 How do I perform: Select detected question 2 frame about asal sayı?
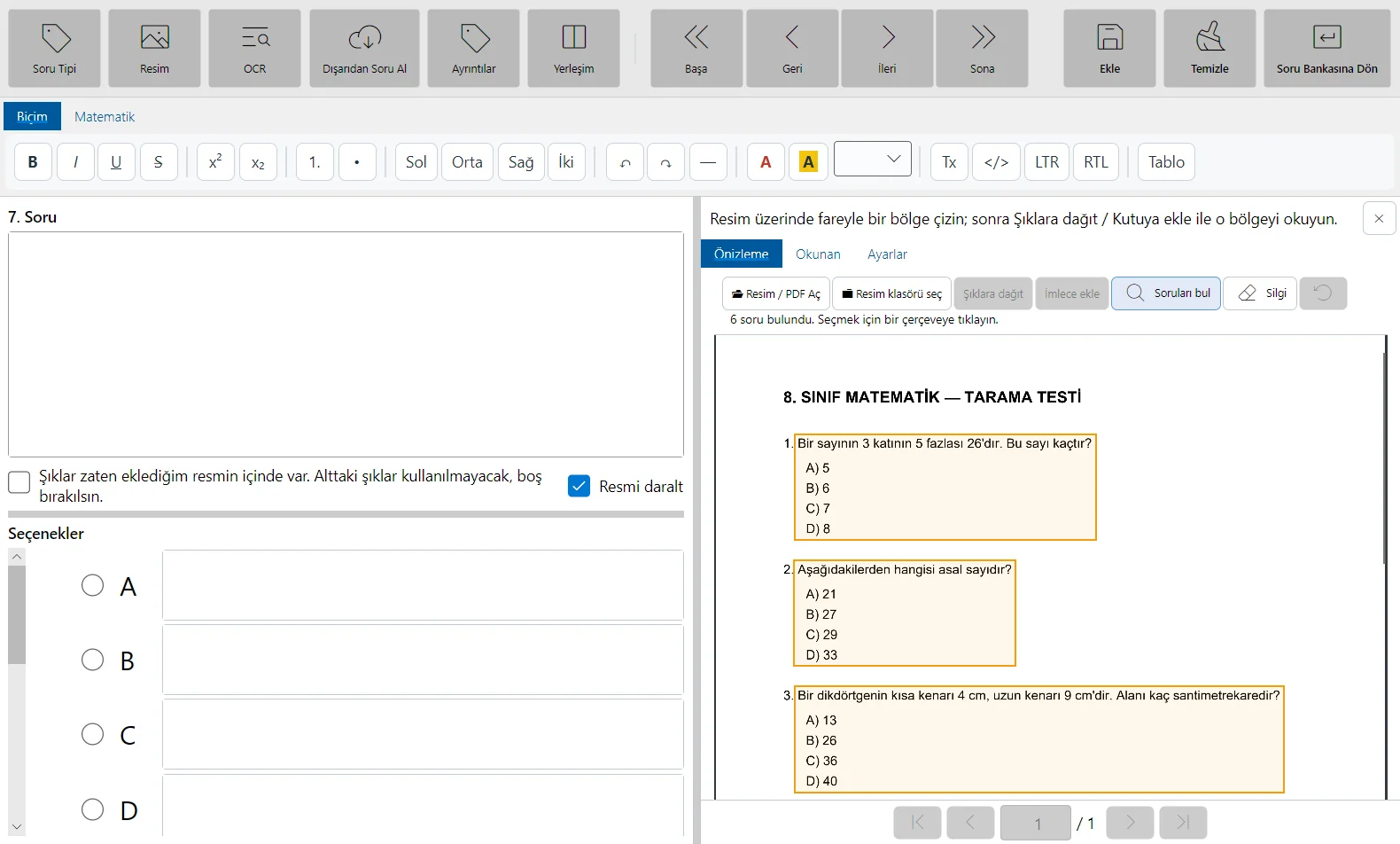905,613
